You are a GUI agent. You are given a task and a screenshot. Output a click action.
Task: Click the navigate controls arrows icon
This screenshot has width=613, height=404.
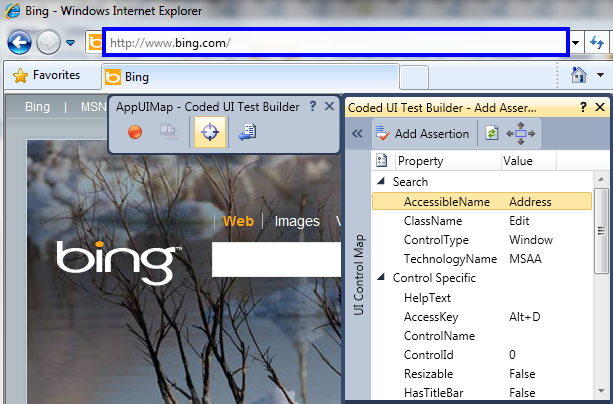pyautogui.click(x=520, y=133)
